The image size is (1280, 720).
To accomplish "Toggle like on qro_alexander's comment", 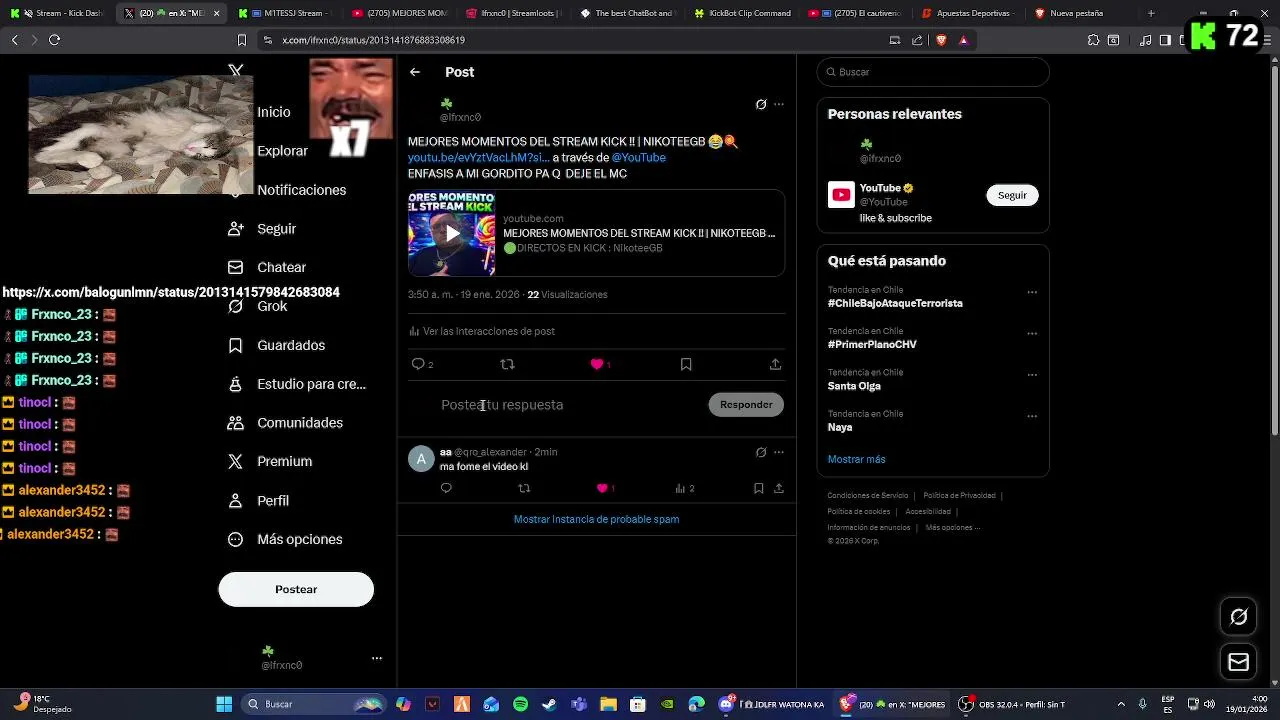I will (x=602, y=488).
